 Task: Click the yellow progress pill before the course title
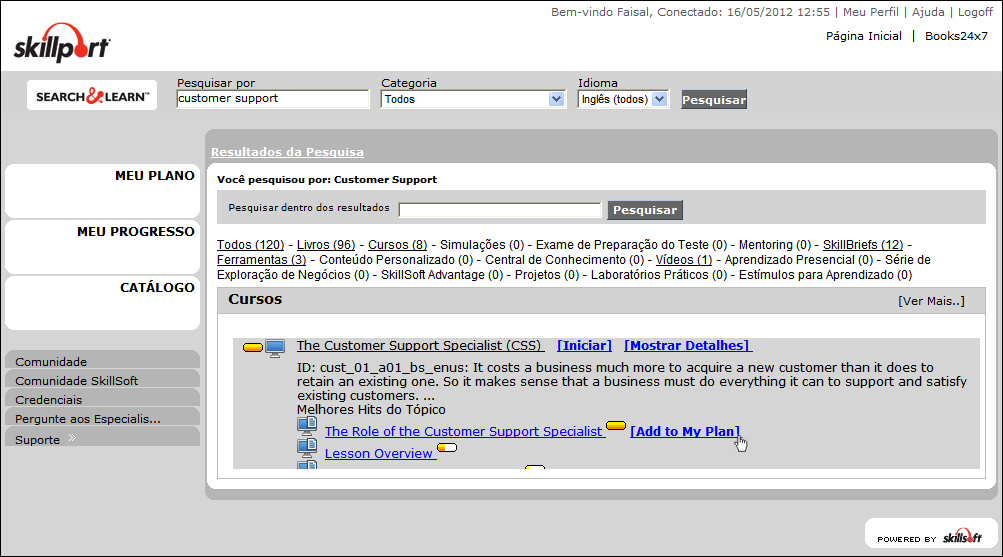click(253, 347)
